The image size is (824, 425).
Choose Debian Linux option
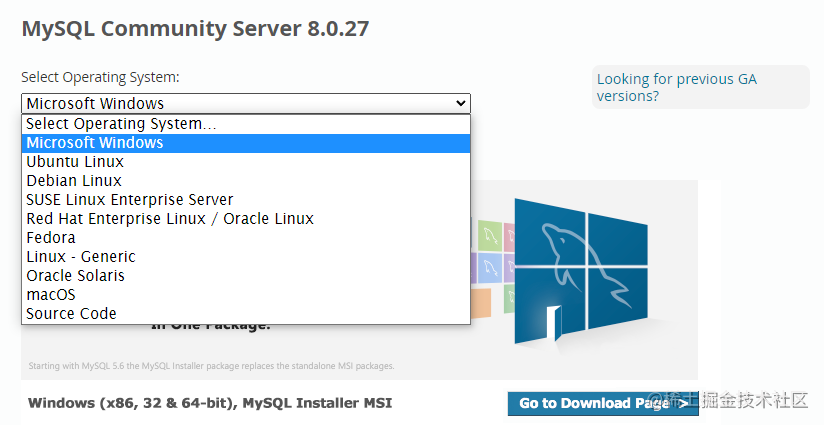tap(246, 181)
